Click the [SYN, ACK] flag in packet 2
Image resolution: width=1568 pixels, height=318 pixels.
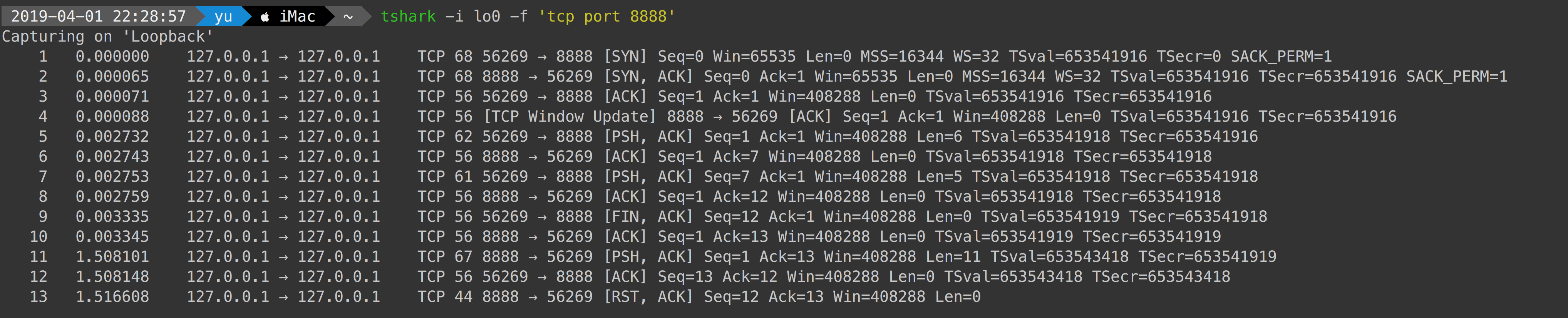[x=648, y=77]
